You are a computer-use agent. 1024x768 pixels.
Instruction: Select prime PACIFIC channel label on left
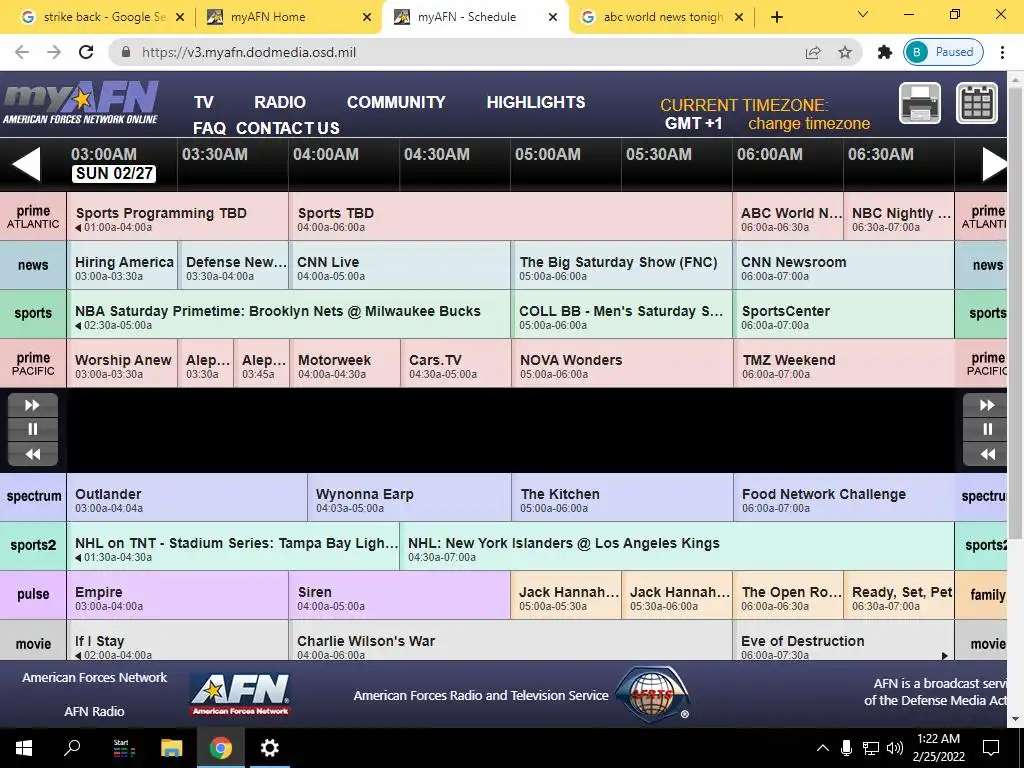coord(33,363)
